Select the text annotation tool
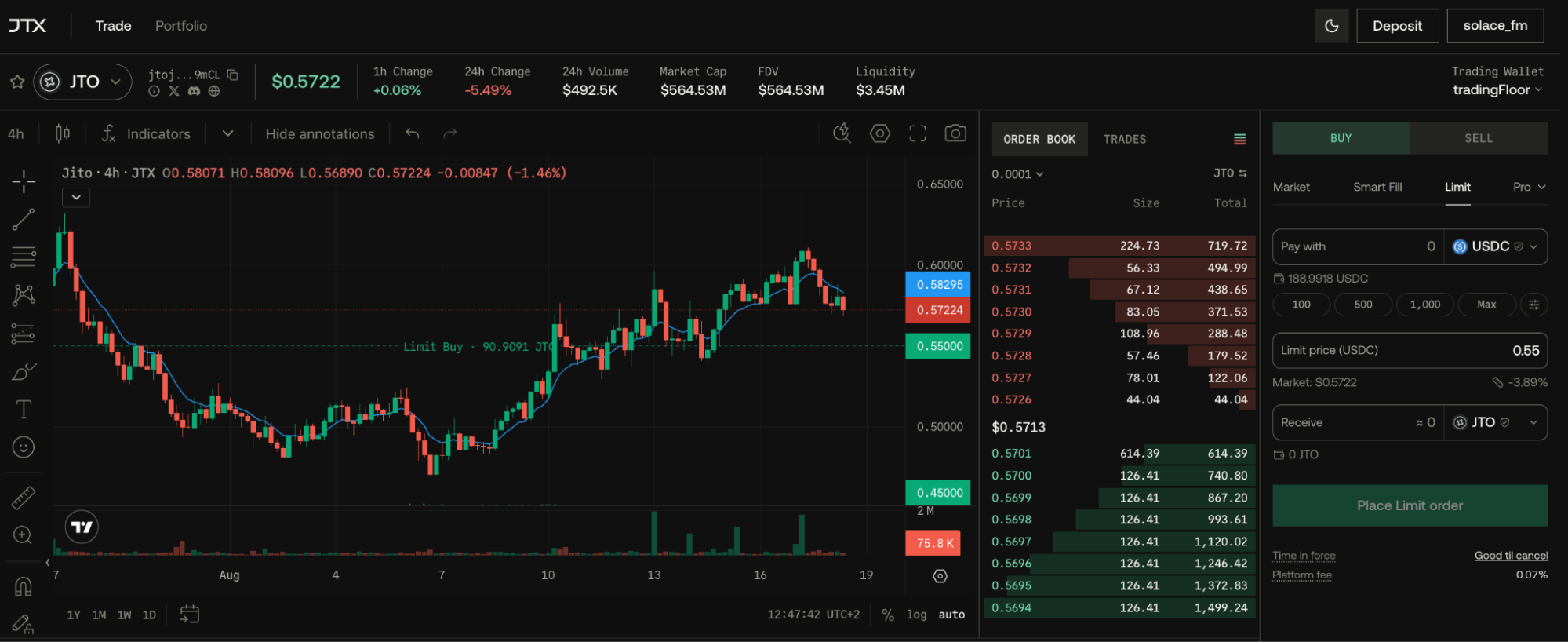 pyautogui.click(x=24, y=409)
